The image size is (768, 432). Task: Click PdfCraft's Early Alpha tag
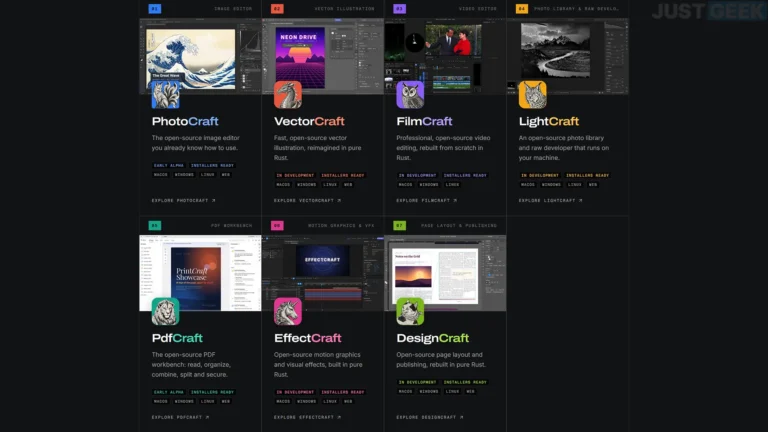click(x=168, y=392)
